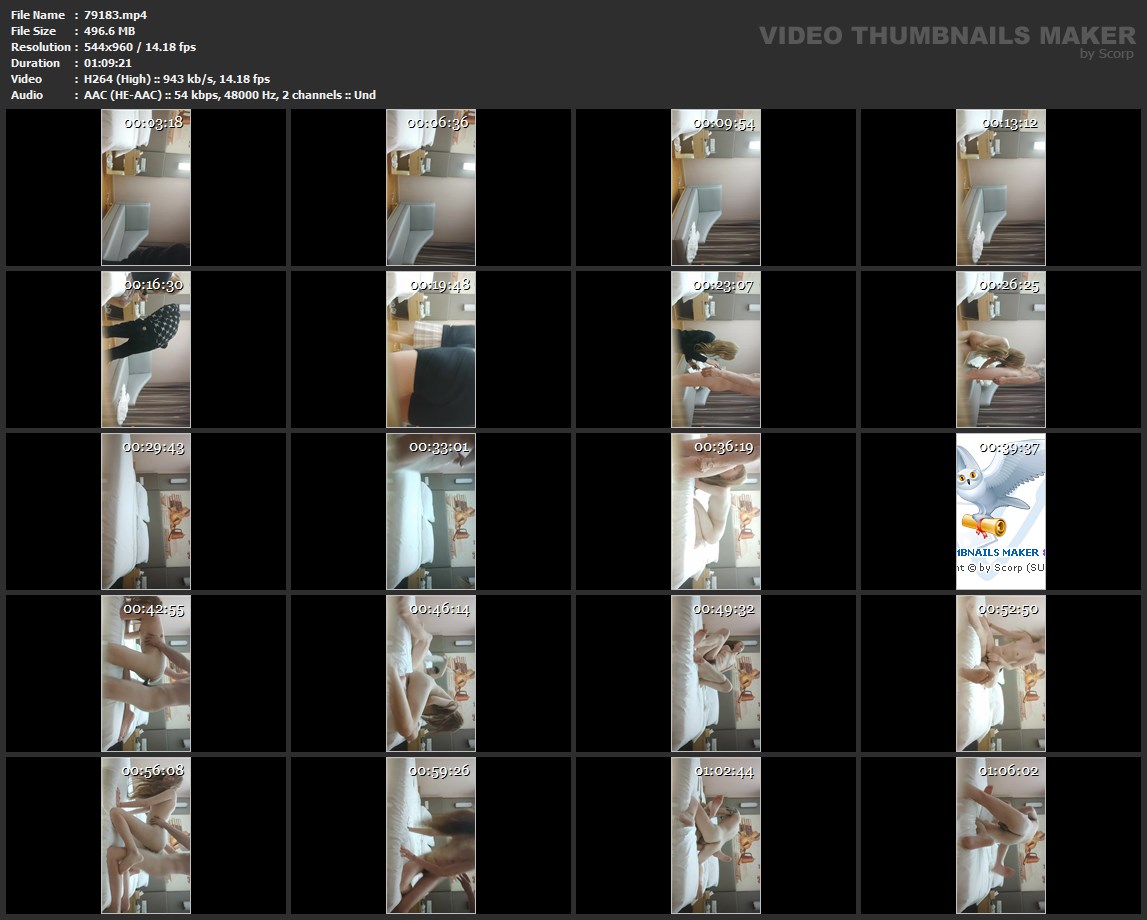
Task: Click the thumbnail timestamped 00:03:18
Action: pyautogui.click(x=146, y=188)
